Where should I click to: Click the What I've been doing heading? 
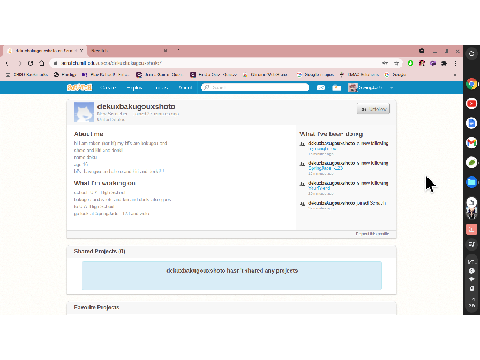tap(331, 134)
